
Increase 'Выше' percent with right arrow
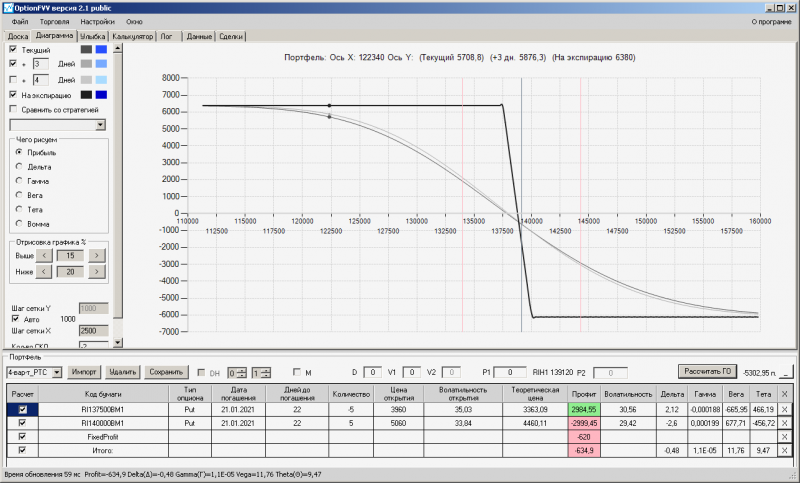click(96, 256)
